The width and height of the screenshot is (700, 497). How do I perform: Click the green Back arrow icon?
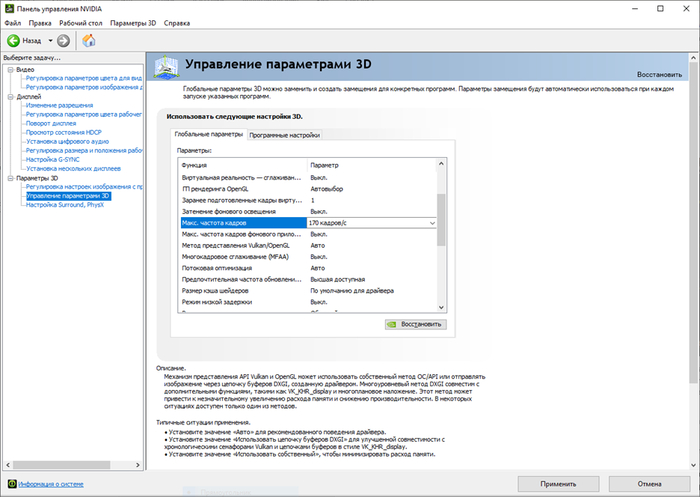(14, 41)
